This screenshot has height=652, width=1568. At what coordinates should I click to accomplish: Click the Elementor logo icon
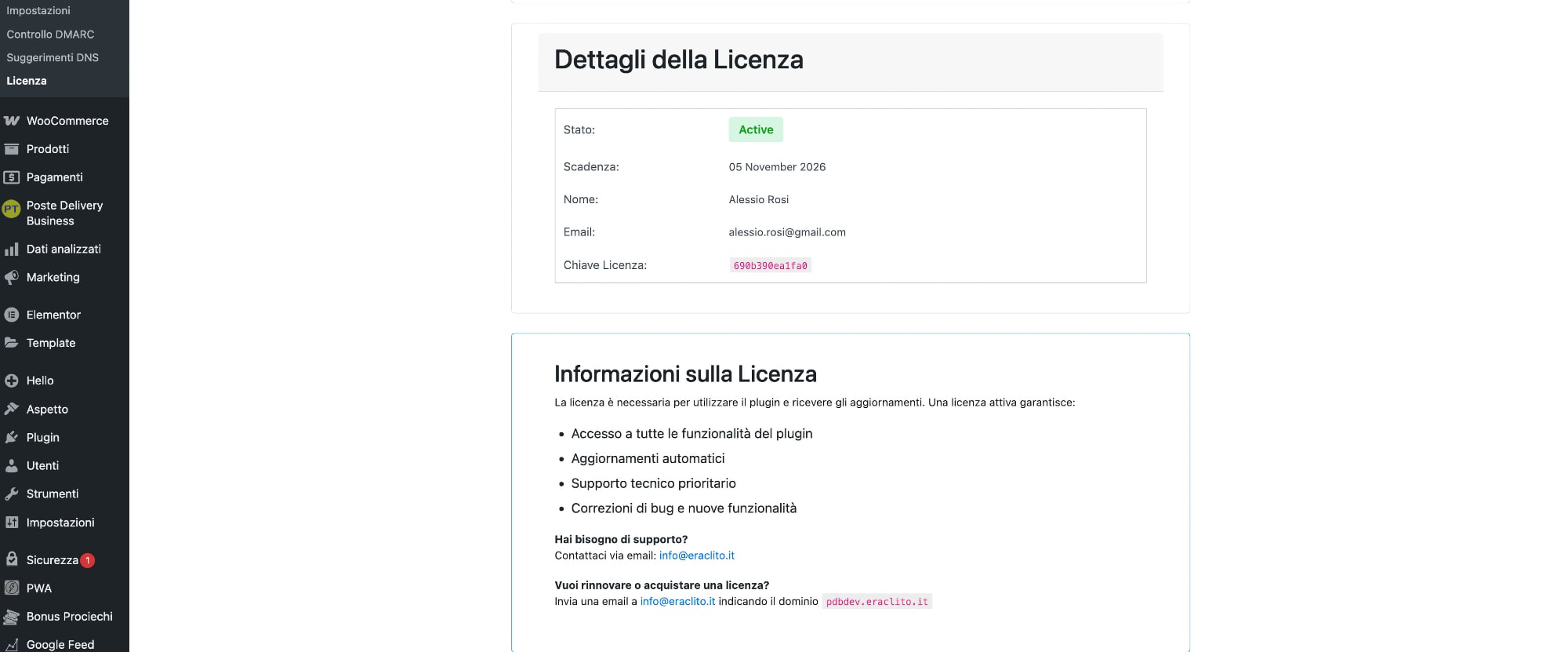point(12,315)
